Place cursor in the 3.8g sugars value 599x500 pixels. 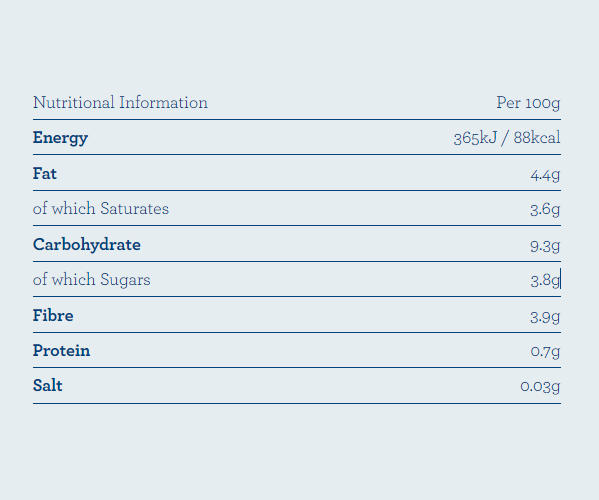click(545, 280)
